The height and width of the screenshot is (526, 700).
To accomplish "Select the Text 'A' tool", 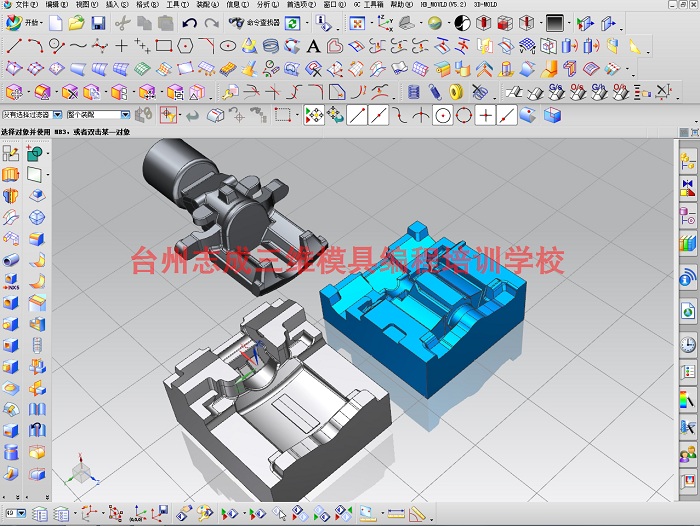I will tap(313, 46).
